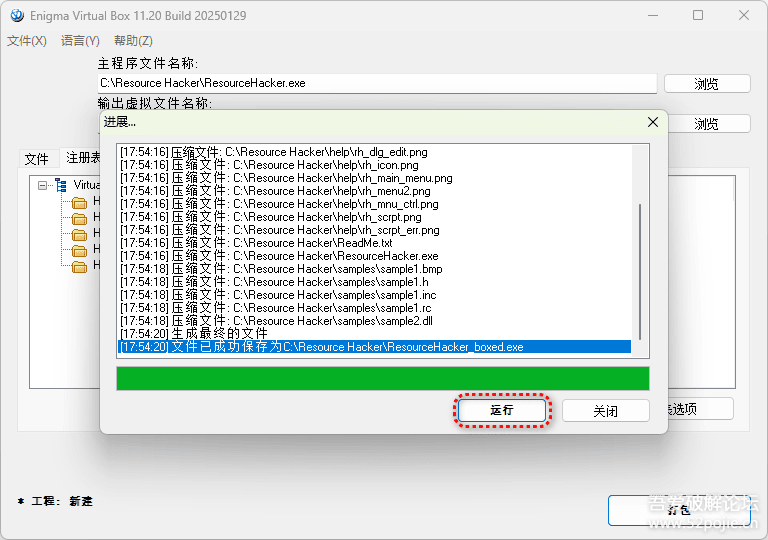Viewport: 768px width, 540px height.
Task: Switch to the 注册表 tab
Action: click(82, 158)
